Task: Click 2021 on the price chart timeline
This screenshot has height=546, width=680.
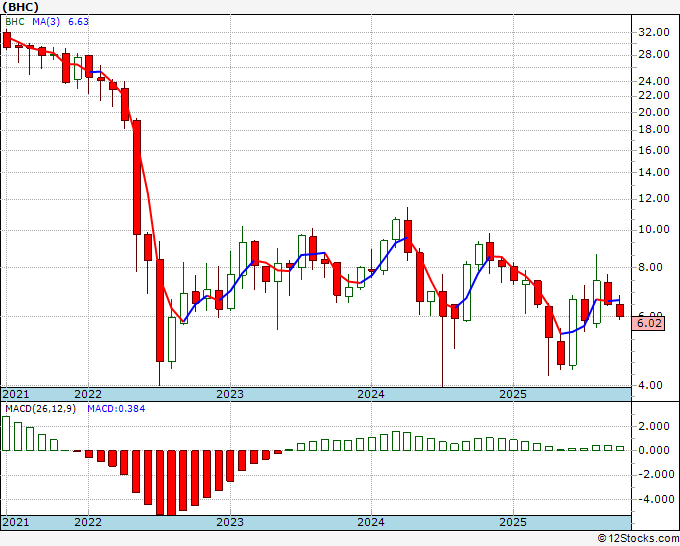Action: tap(15, 394)
